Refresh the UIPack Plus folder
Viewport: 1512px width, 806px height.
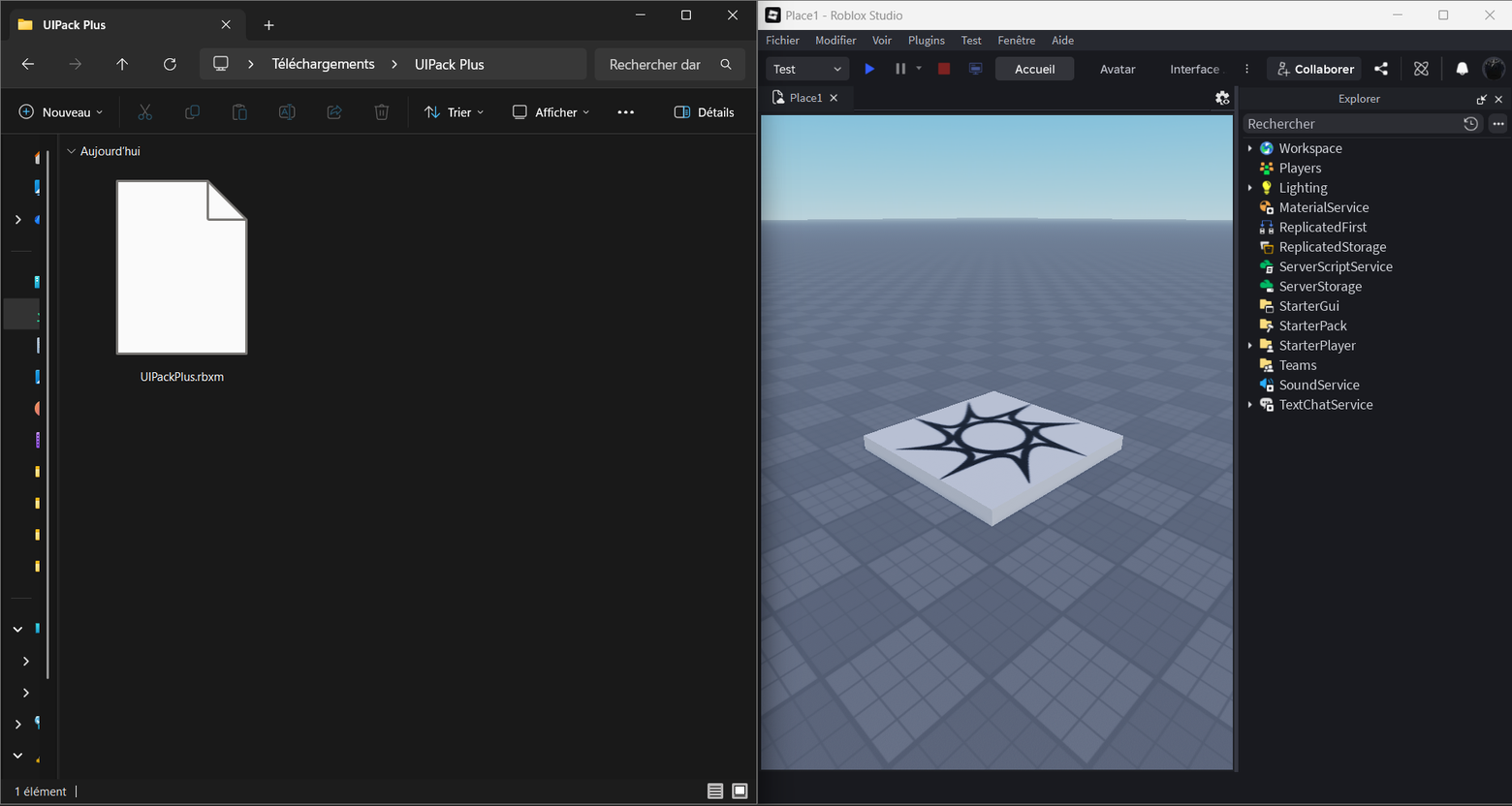170,64
